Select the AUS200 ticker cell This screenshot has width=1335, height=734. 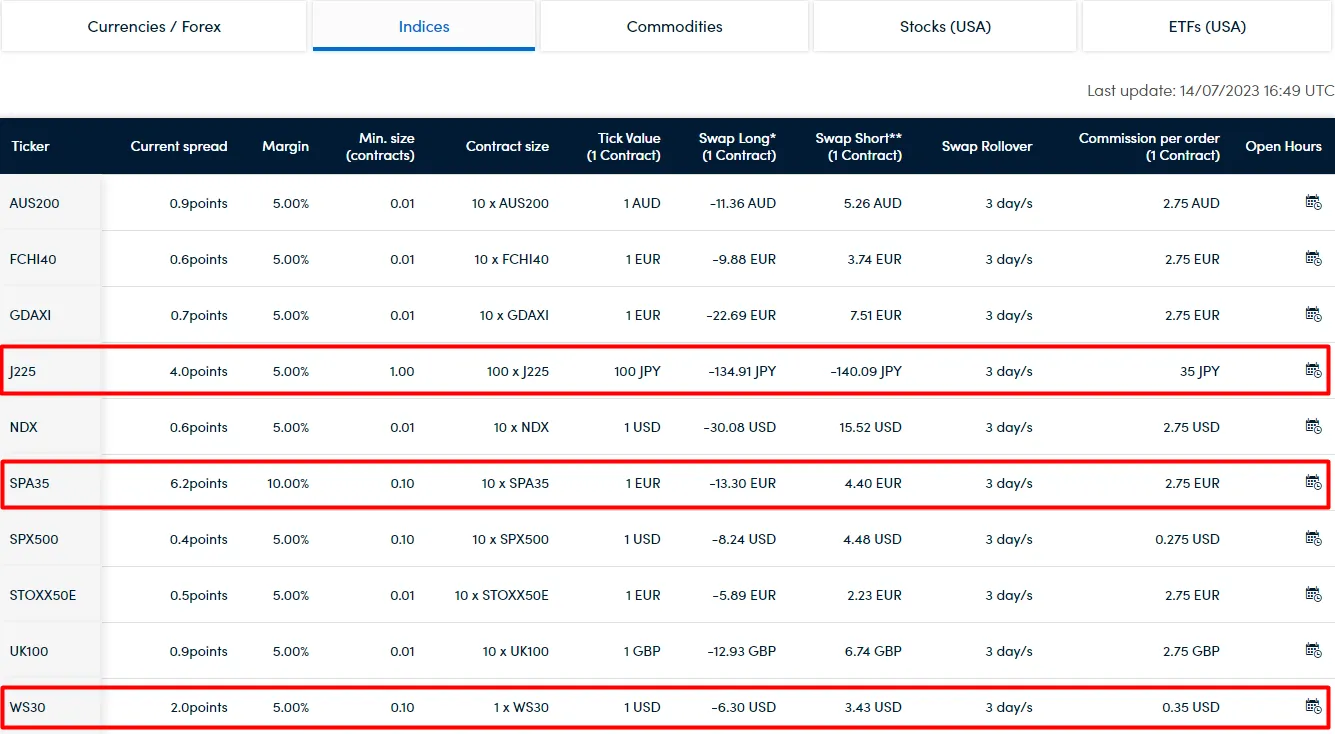tap(51, 203)
